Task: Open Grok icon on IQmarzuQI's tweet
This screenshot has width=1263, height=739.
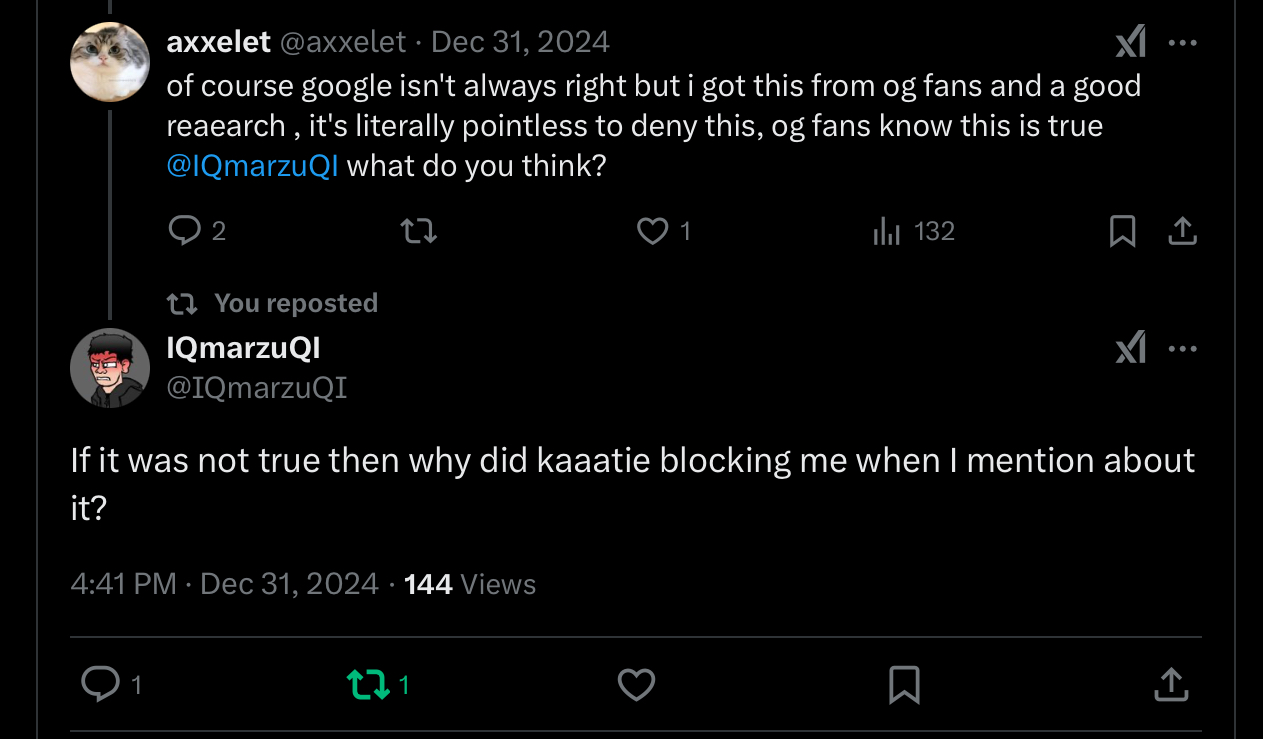Action: point(1130,349)
